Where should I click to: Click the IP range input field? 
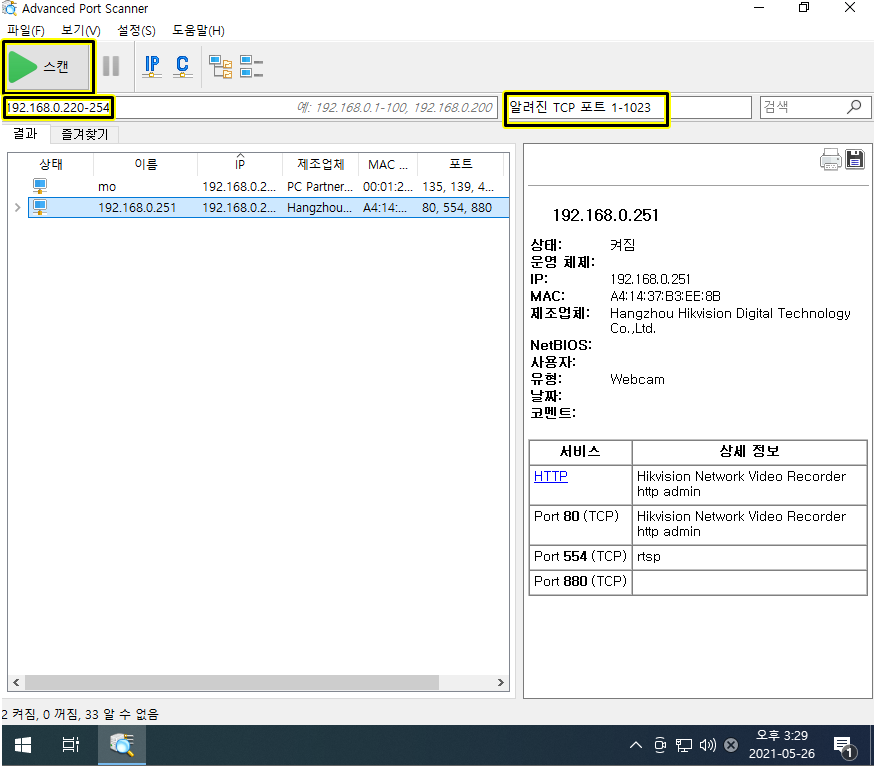point(249,107)
